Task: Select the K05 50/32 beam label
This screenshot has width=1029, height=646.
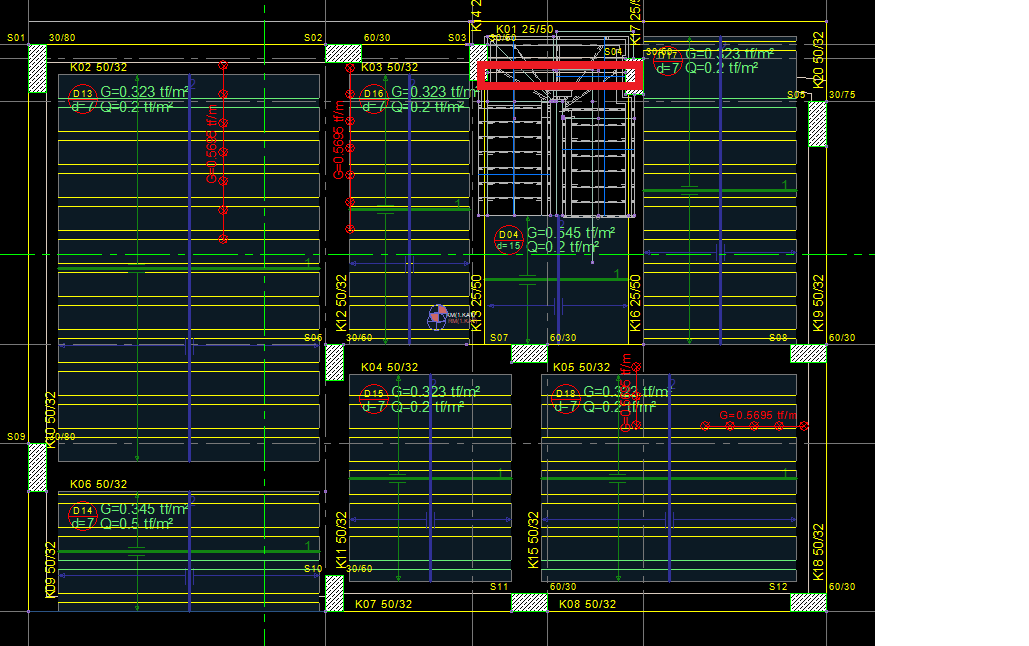Action: [x=582, y=368]
